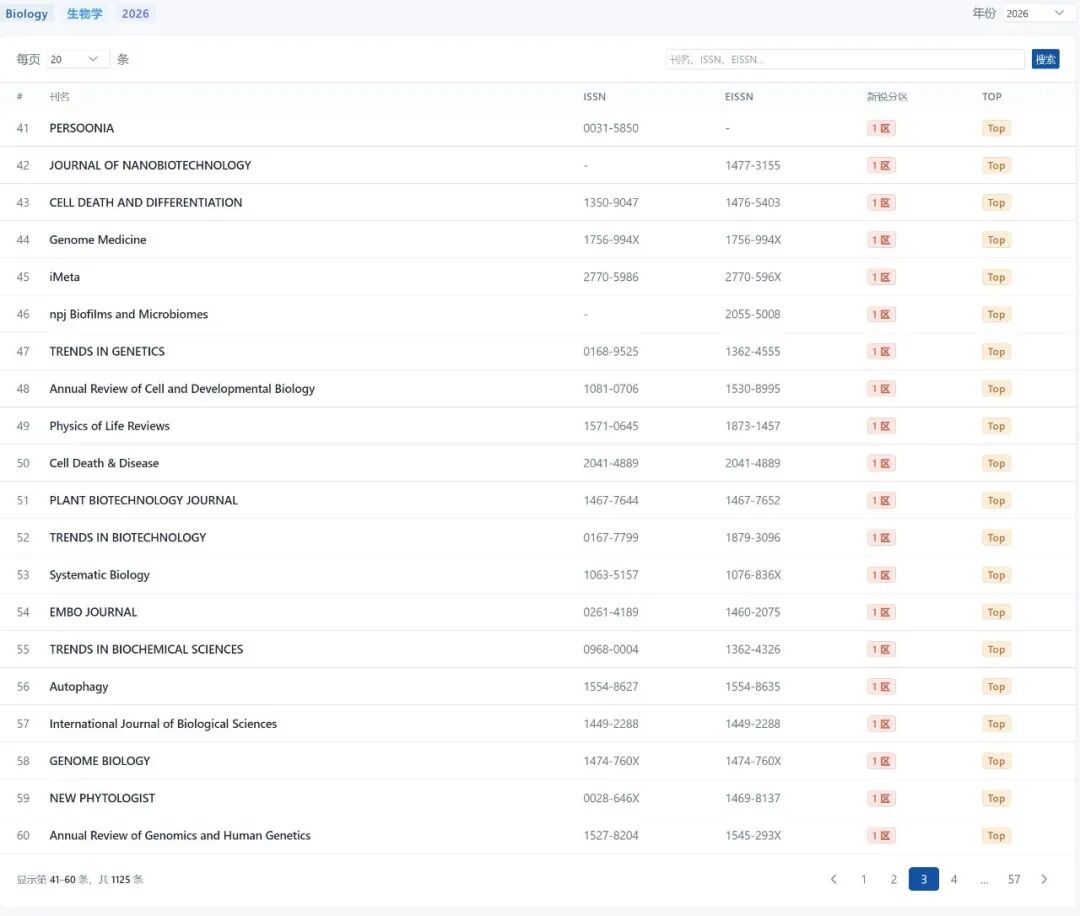Image resolution: width=1080 pixels, height=916 pixels.
Task: Open the rows-per-page 20 dropdown
Action: tap(78, 59)
